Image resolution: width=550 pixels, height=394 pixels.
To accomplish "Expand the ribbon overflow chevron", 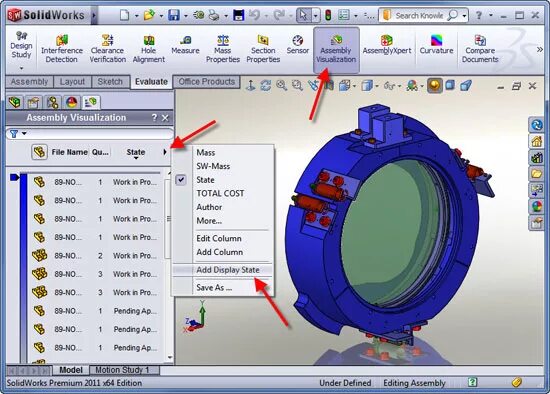I will (x=539, y=50).
